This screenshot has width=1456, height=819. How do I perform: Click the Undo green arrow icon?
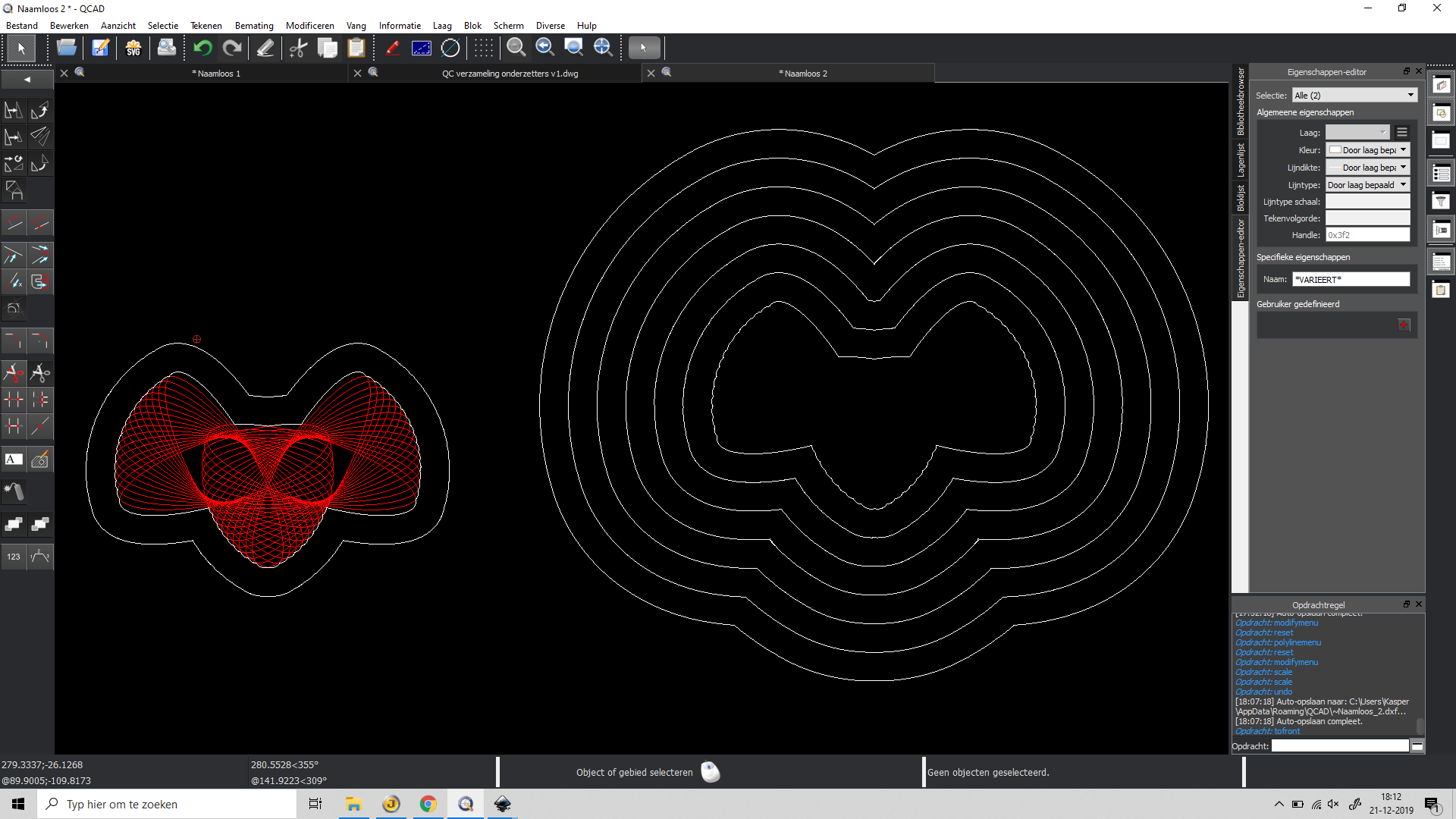point(202,48)
